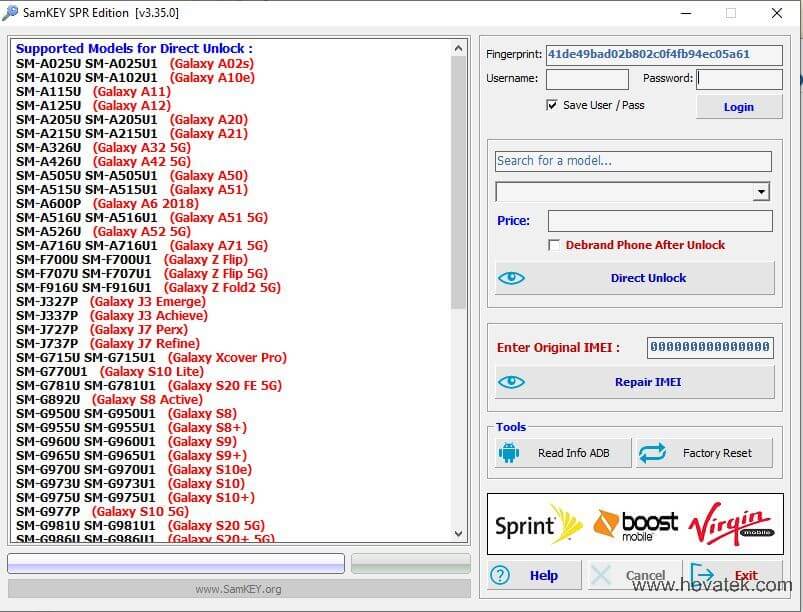Click the Exit button
The height and width of the screenshot is (612, 803).
click(x=735, y=575)
